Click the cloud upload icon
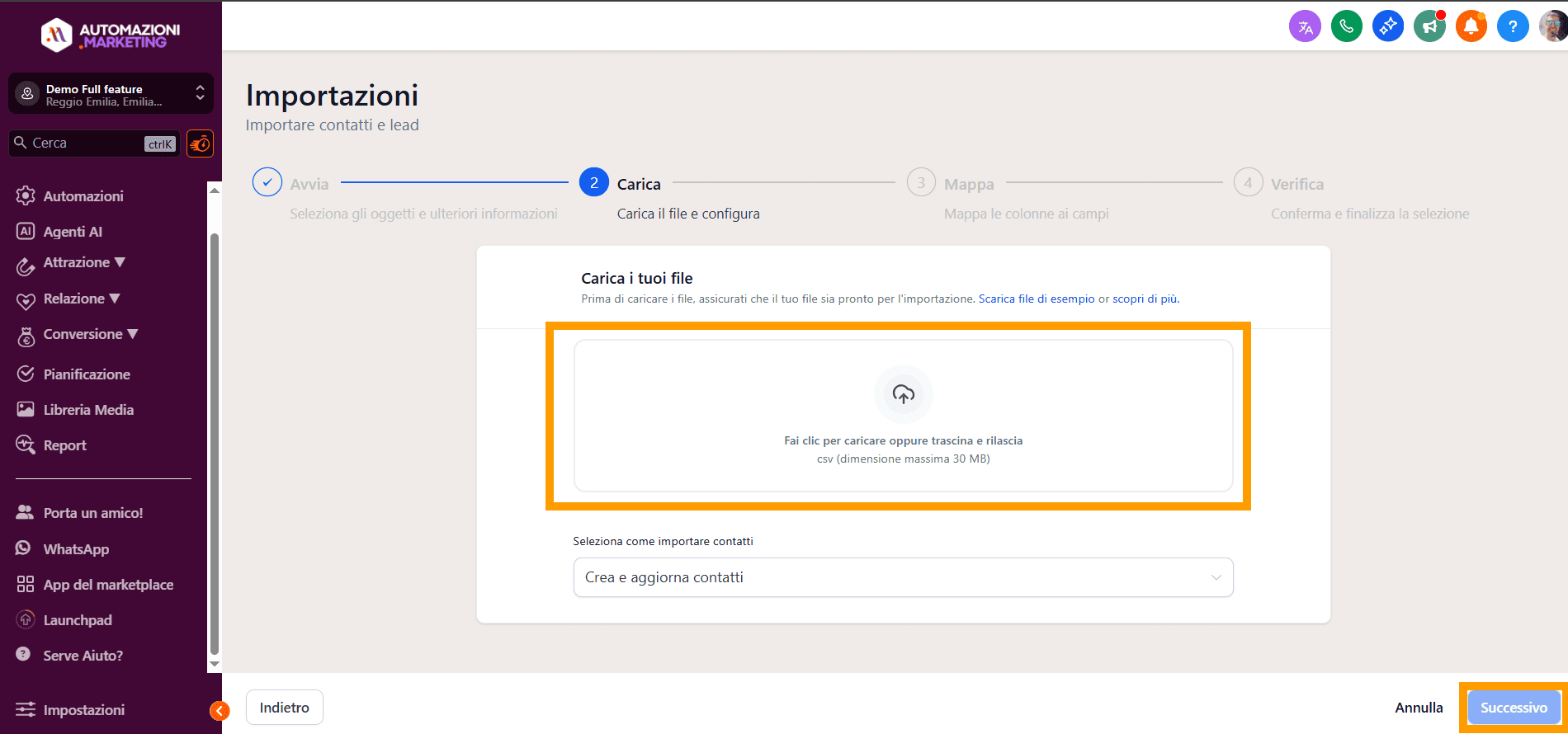 tap(904, 394)
